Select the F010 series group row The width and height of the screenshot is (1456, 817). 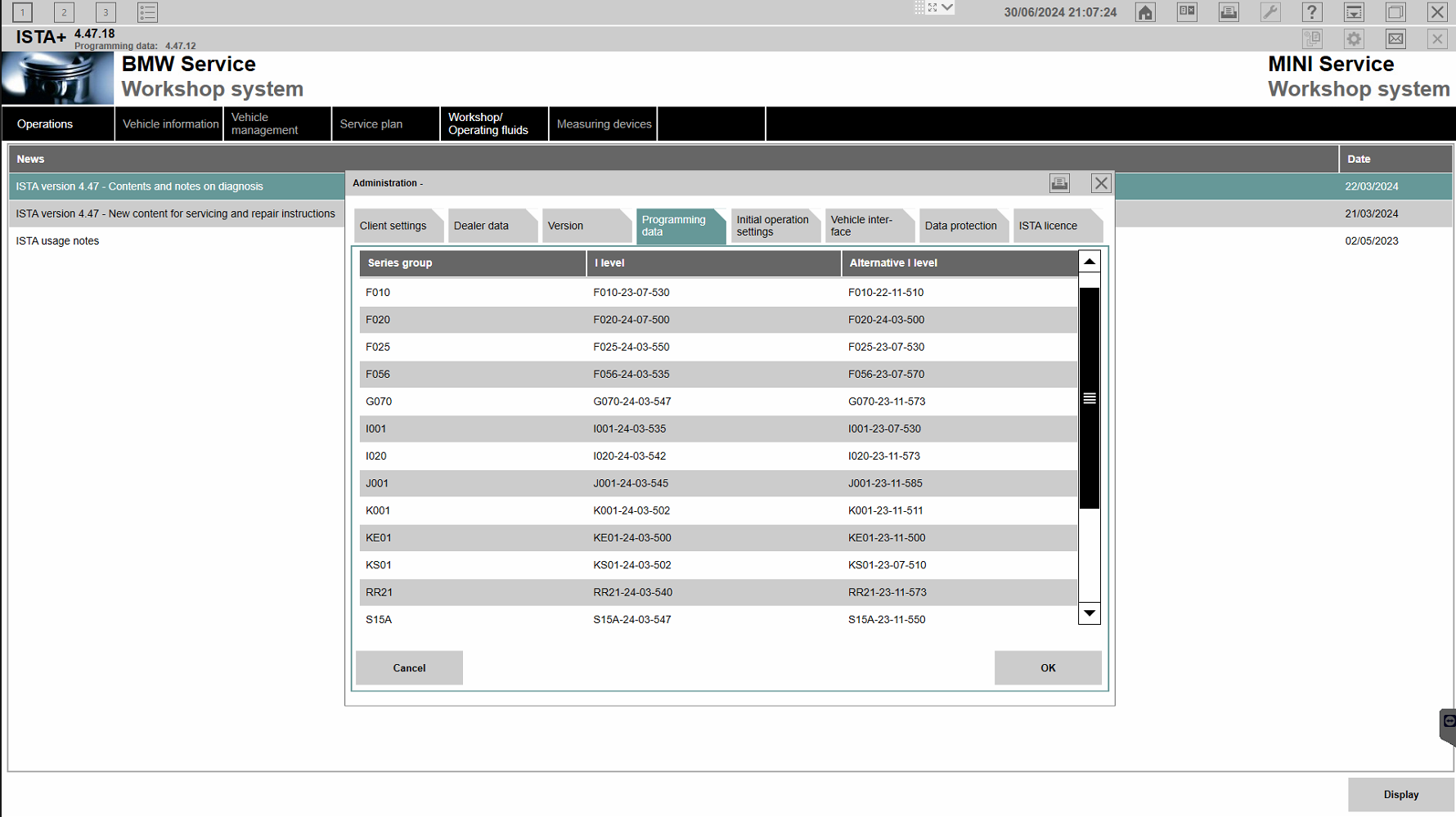tap(718, 293)
